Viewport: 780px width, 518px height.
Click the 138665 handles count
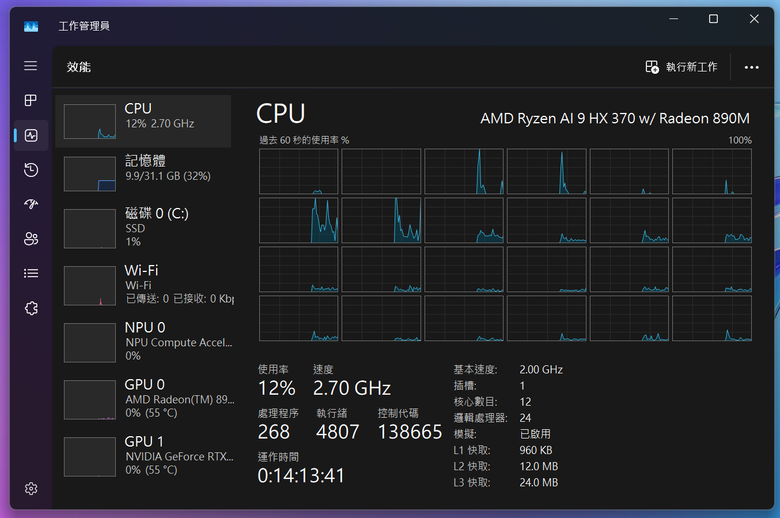pos(410,431)
